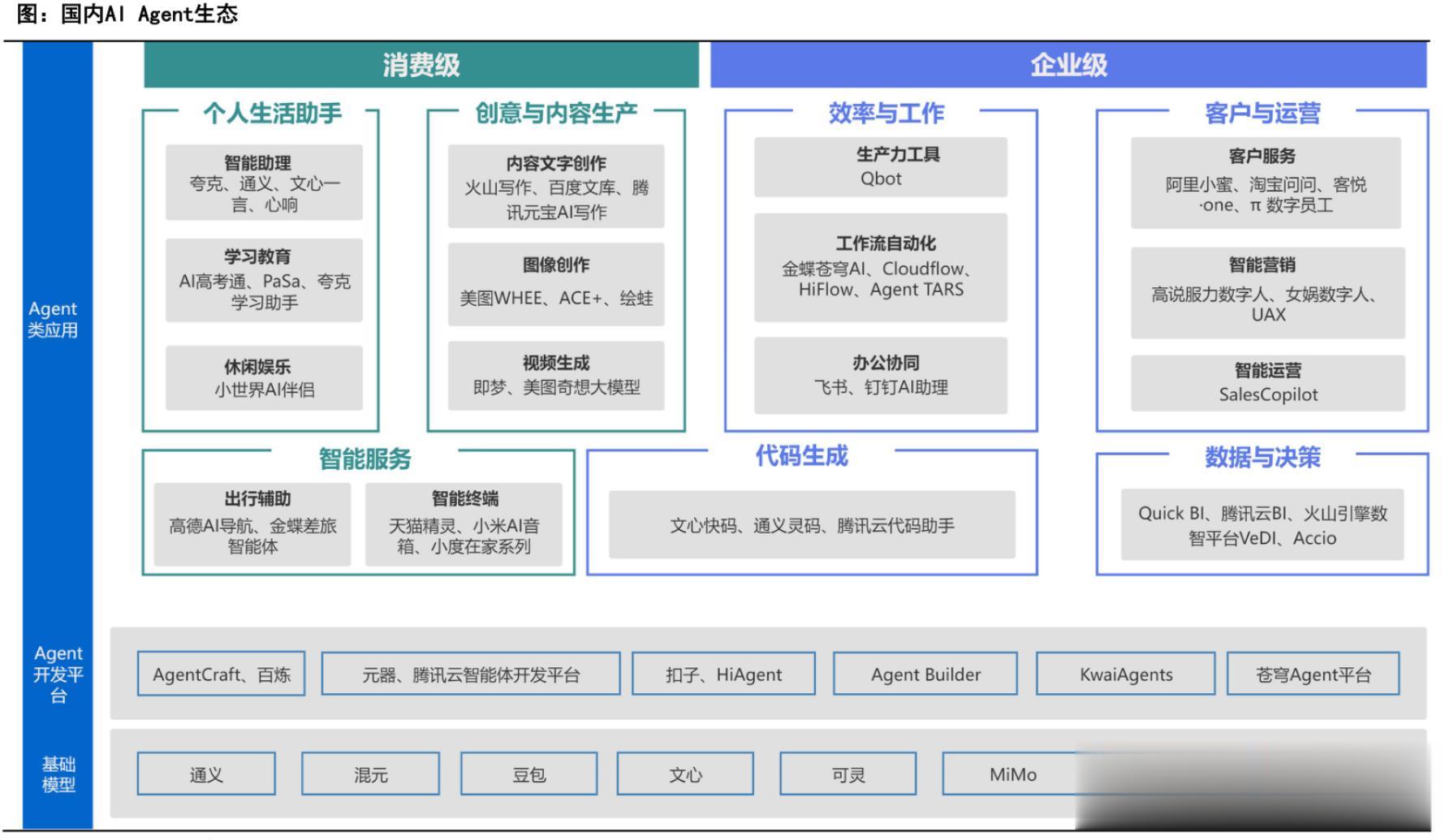Select the 企业级 header banner
Screen dimensions: 1445x840
coord(1068,65)
